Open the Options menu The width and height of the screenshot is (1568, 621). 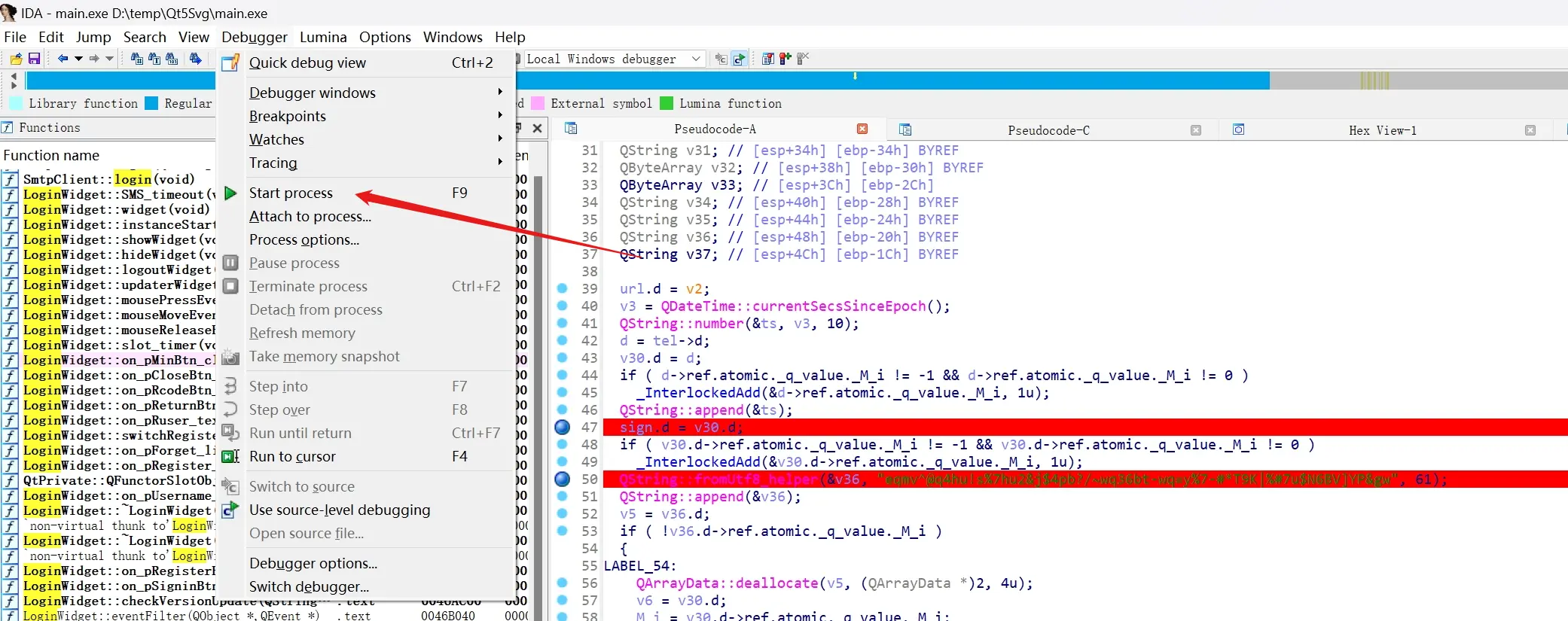[385, 37]
